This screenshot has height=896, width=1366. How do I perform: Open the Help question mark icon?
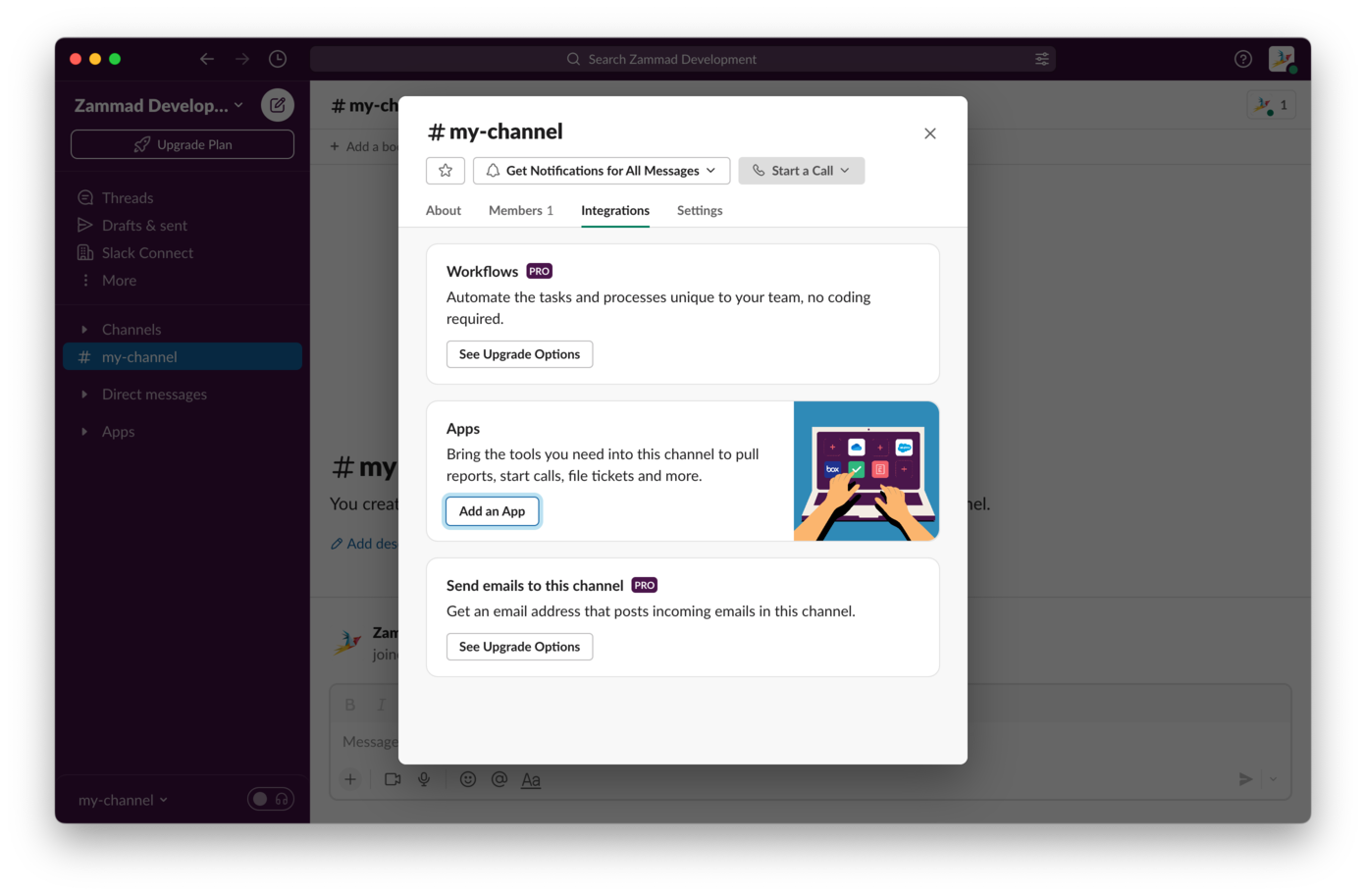pos(1243,59)
